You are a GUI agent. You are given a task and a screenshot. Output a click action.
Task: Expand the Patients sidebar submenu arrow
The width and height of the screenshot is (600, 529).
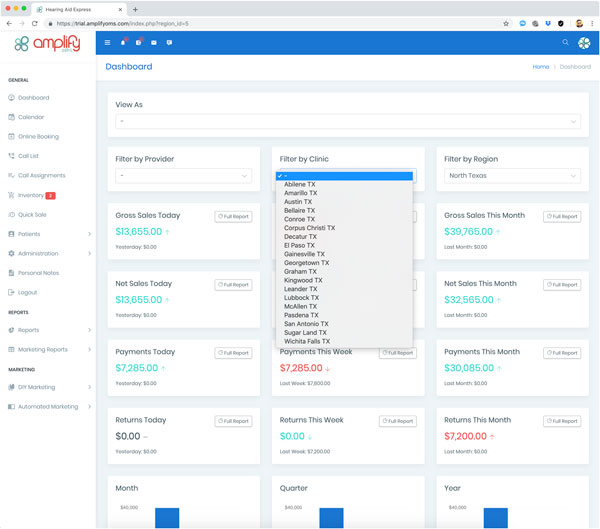[89, 234]
